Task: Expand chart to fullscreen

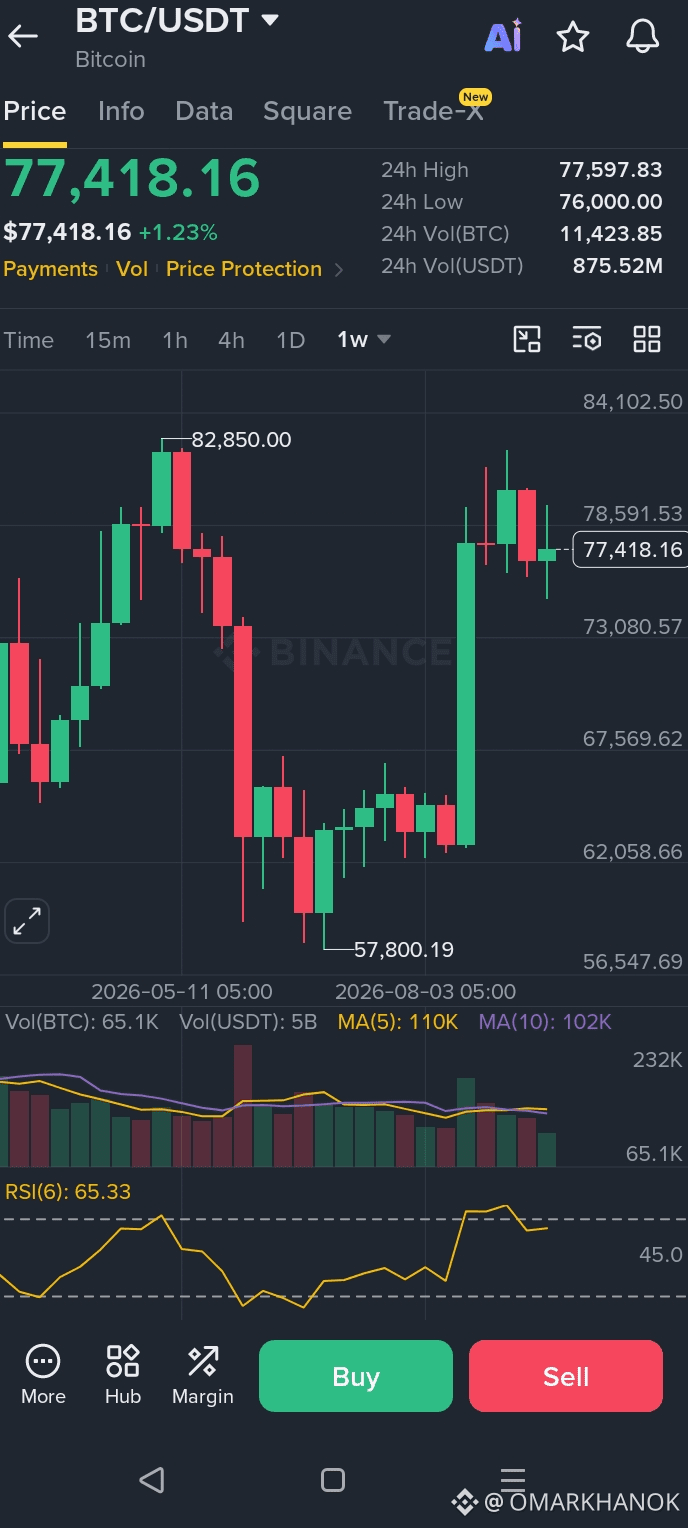Action: pyautogui.click(x=26, y=921)
